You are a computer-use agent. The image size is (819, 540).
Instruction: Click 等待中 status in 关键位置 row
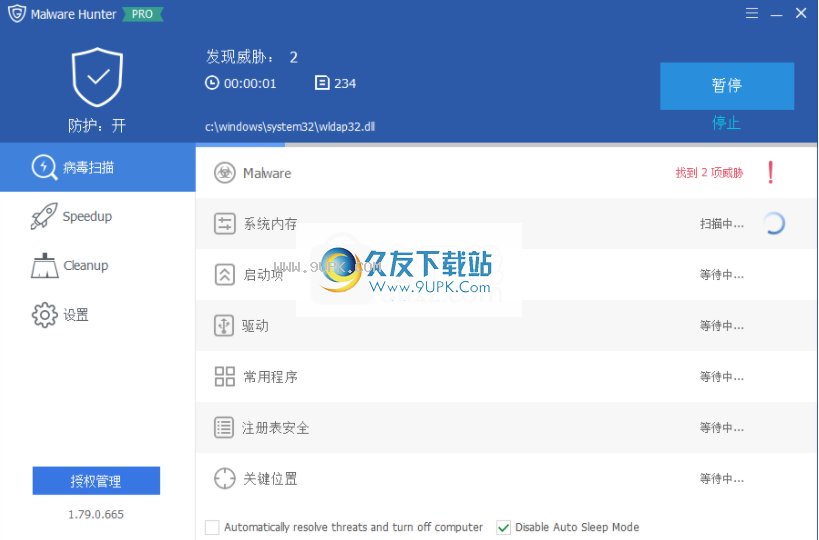722,479
